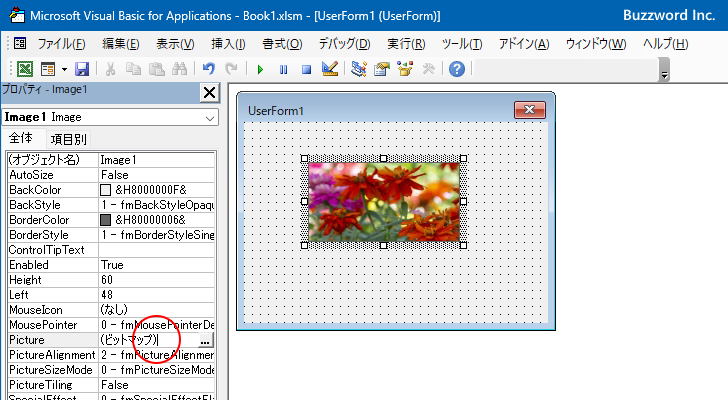Open Project Explorer icon
728x400 pixels.
pyautogui.click(x=358, y=69)
